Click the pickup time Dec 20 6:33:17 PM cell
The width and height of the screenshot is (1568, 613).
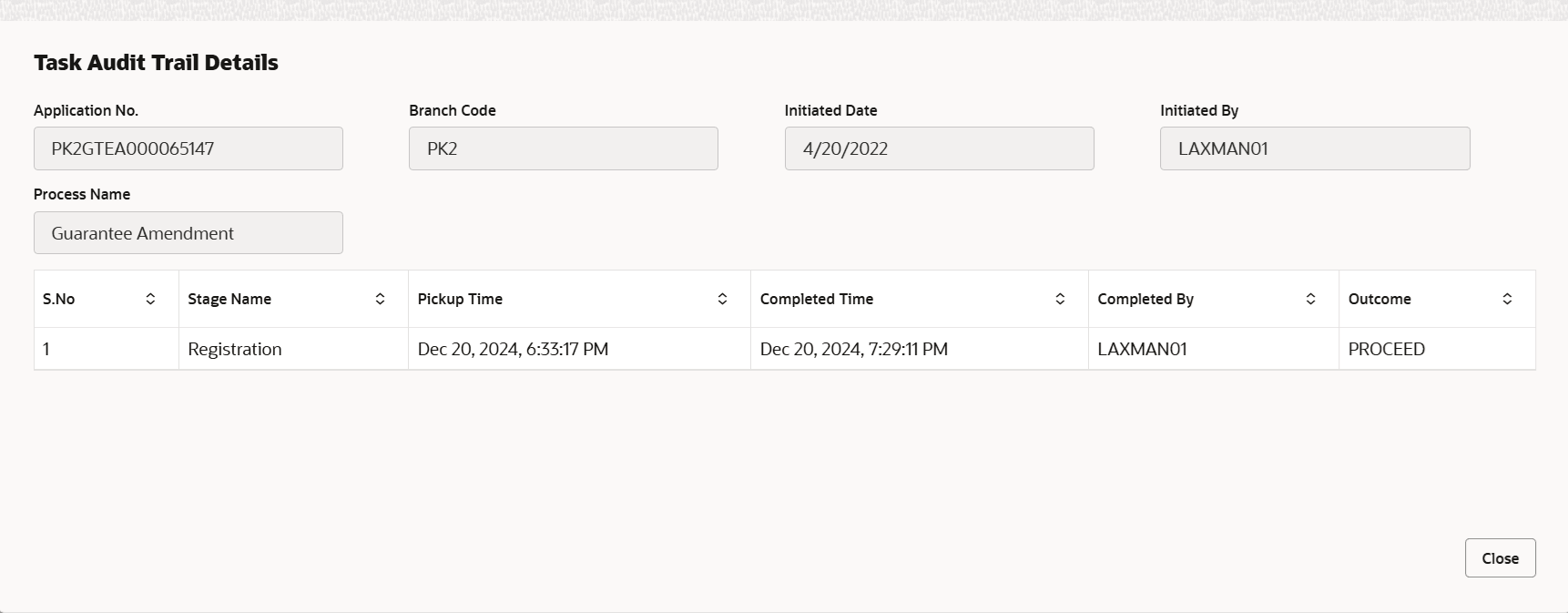pos(513,349)
